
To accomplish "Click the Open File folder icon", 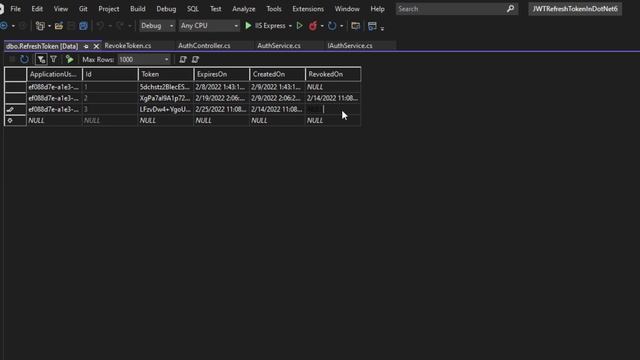I will [59, 26].
